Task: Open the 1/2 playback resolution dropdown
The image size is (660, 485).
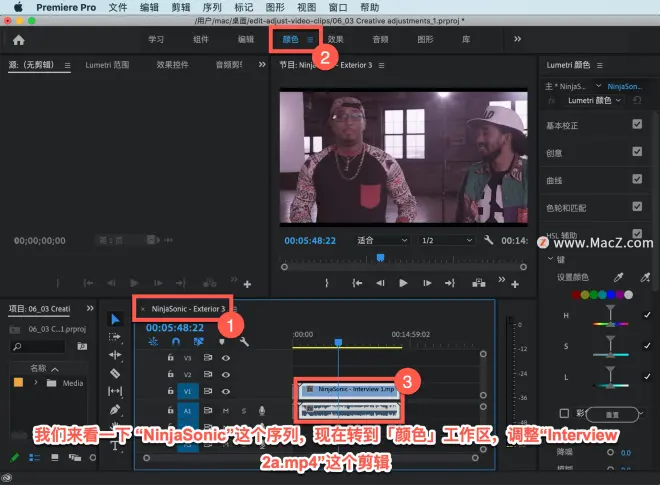Action: click(x=447, y=240)
